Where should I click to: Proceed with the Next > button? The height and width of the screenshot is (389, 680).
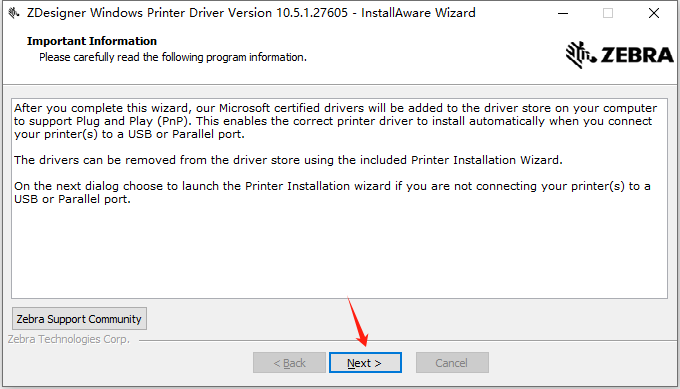click(365, 363)
